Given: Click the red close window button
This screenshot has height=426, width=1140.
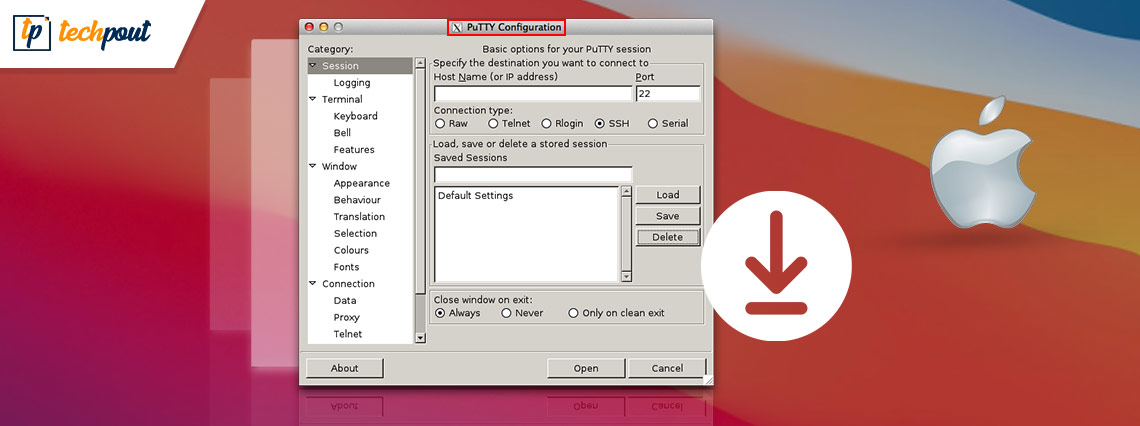Looking at the screenshot, I should [x=310, y=28].
